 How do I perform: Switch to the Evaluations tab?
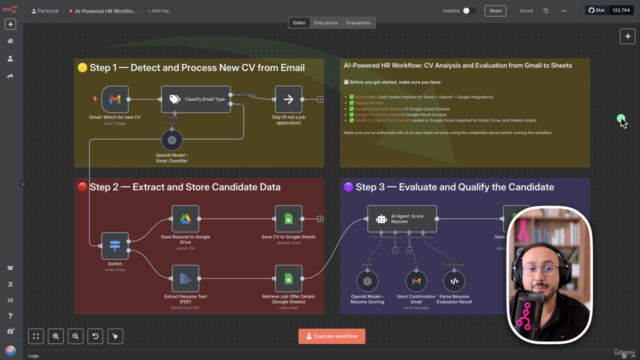pyautogui.click(x=358, y=23)
